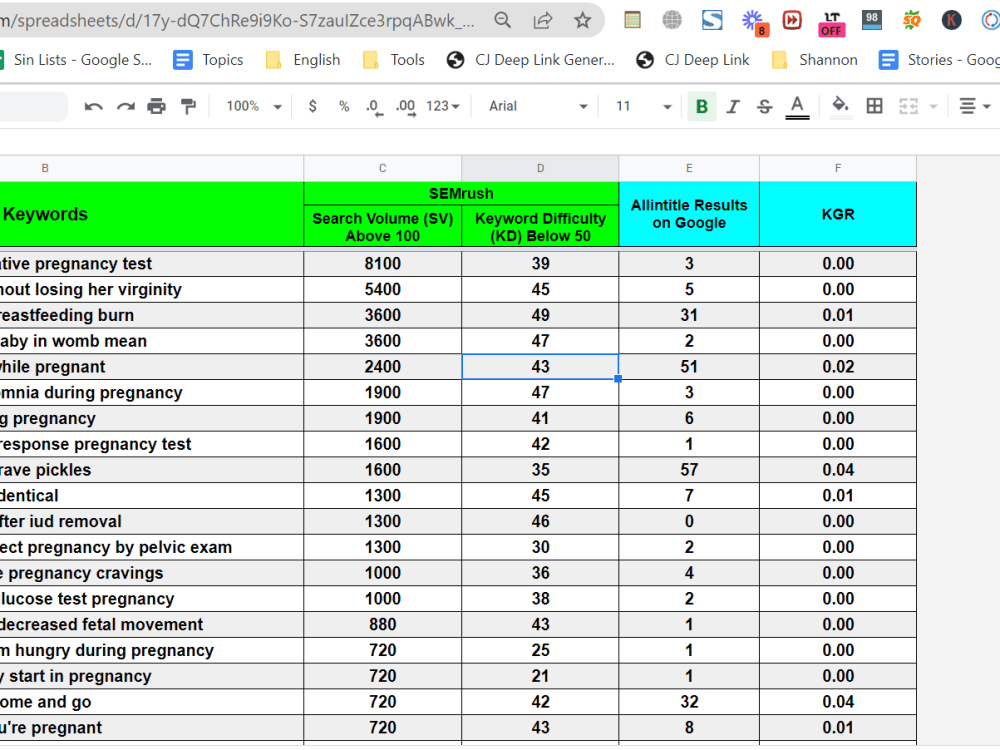Select column B header
The height and width of the screenshot is (750, 1000).
point(152,168)
